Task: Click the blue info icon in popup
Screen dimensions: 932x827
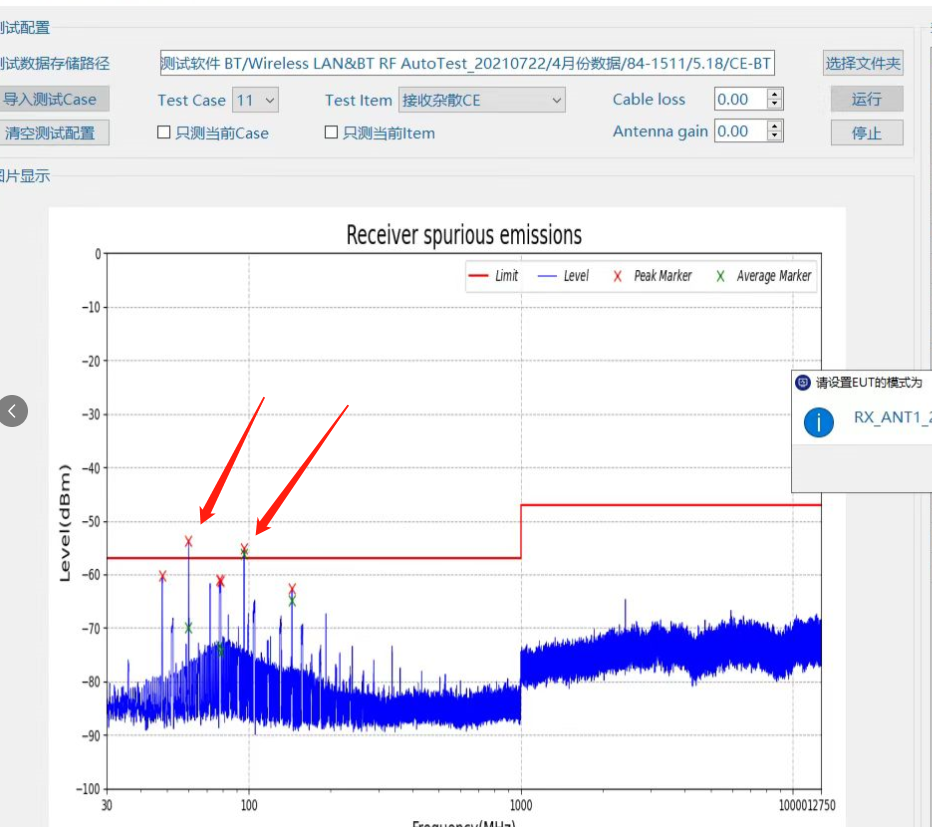Action: [818, 422]
